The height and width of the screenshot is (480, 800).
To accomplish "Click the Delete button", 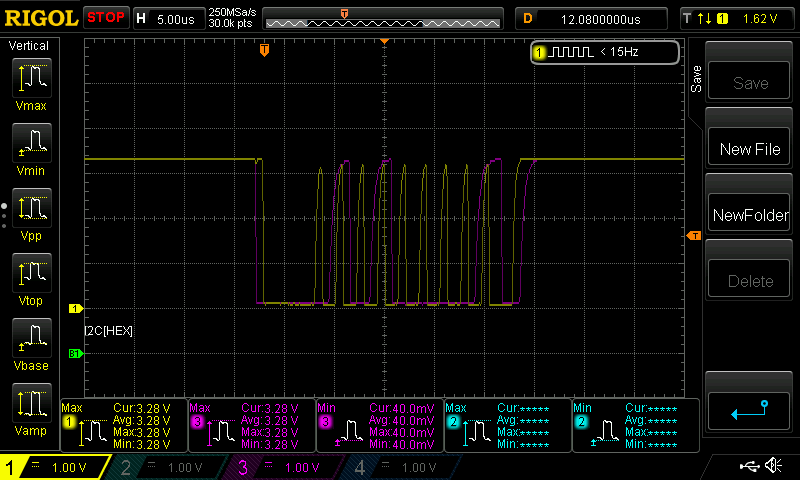I will point(749,279).
